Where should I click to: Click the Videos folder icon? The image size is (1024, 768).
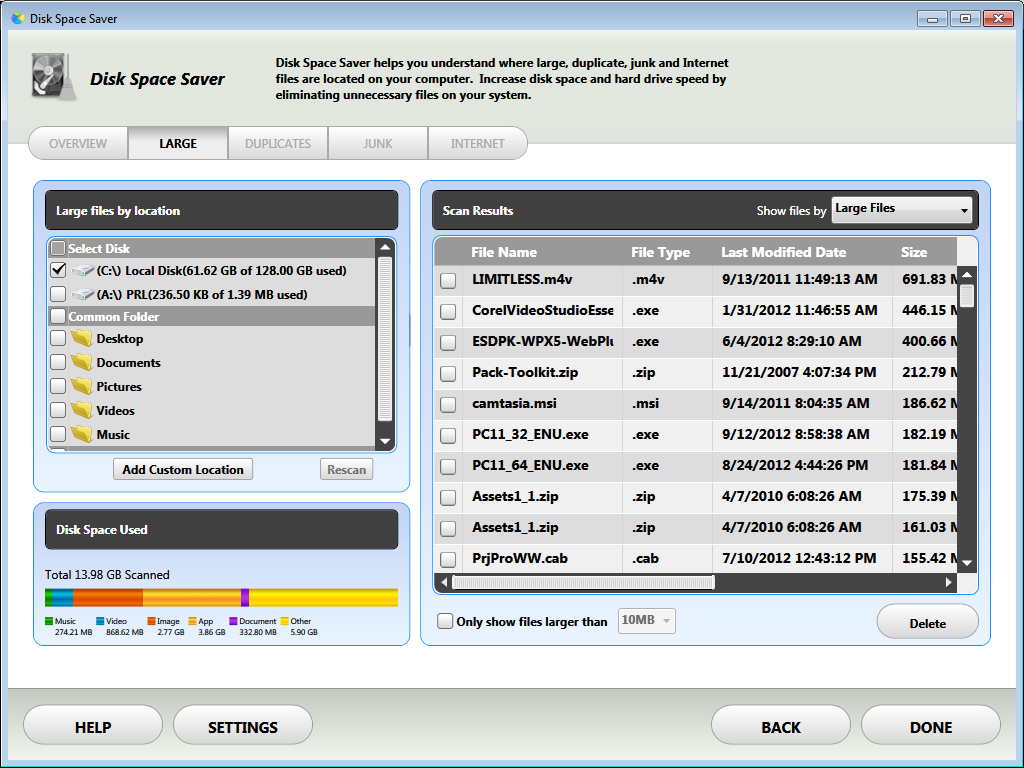[x=81, y=411]
